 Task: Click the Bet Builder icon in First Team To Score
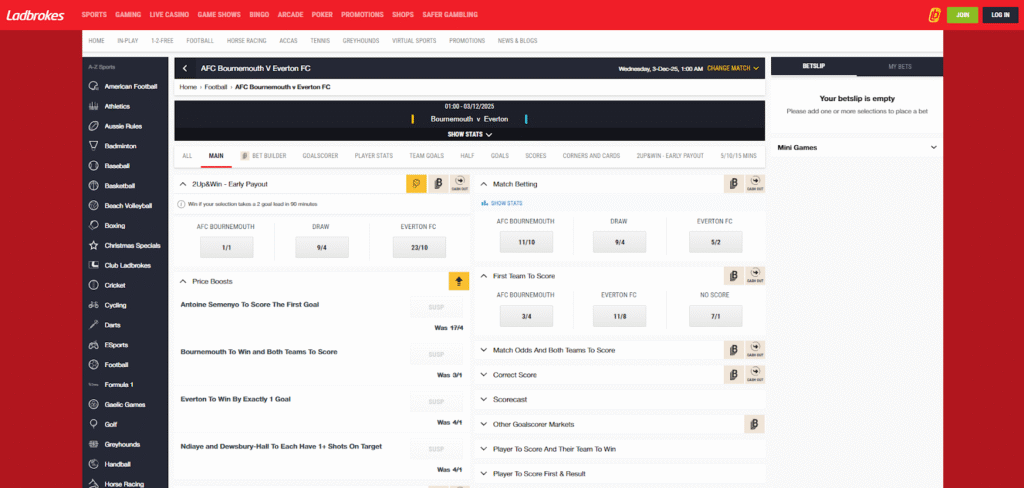733,275
